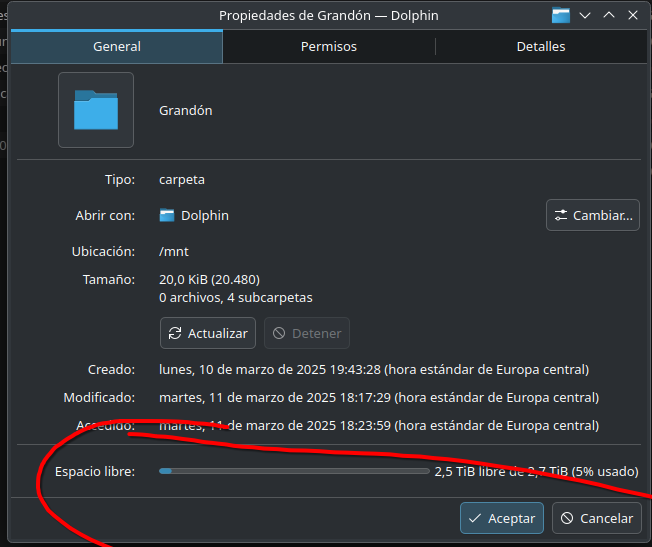
Task: Click the disabled Detener button
Action: [307, 333]
